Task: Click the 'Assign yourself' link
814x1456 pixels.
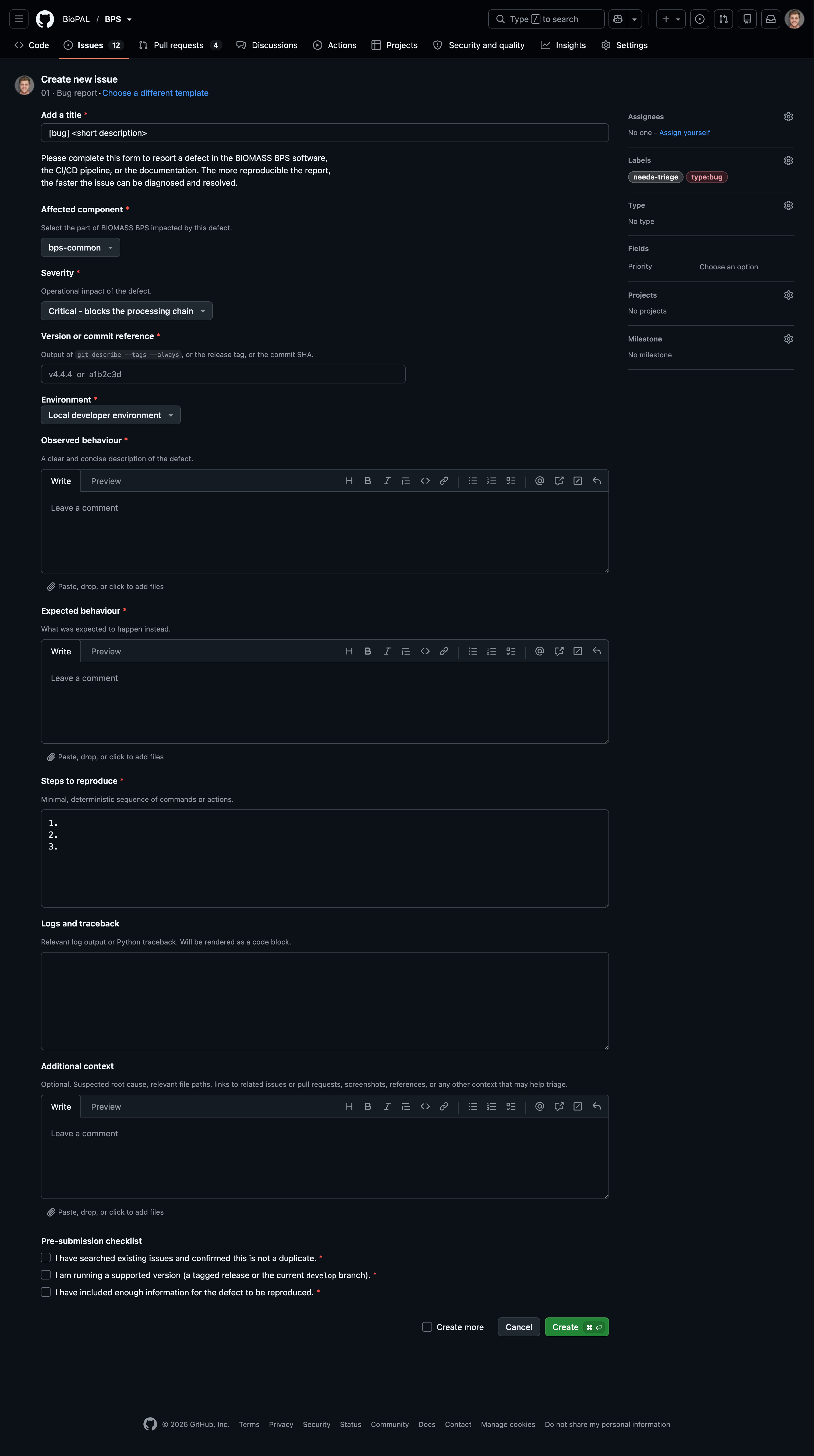Action: pyautogui.click(x=685, y=133)
